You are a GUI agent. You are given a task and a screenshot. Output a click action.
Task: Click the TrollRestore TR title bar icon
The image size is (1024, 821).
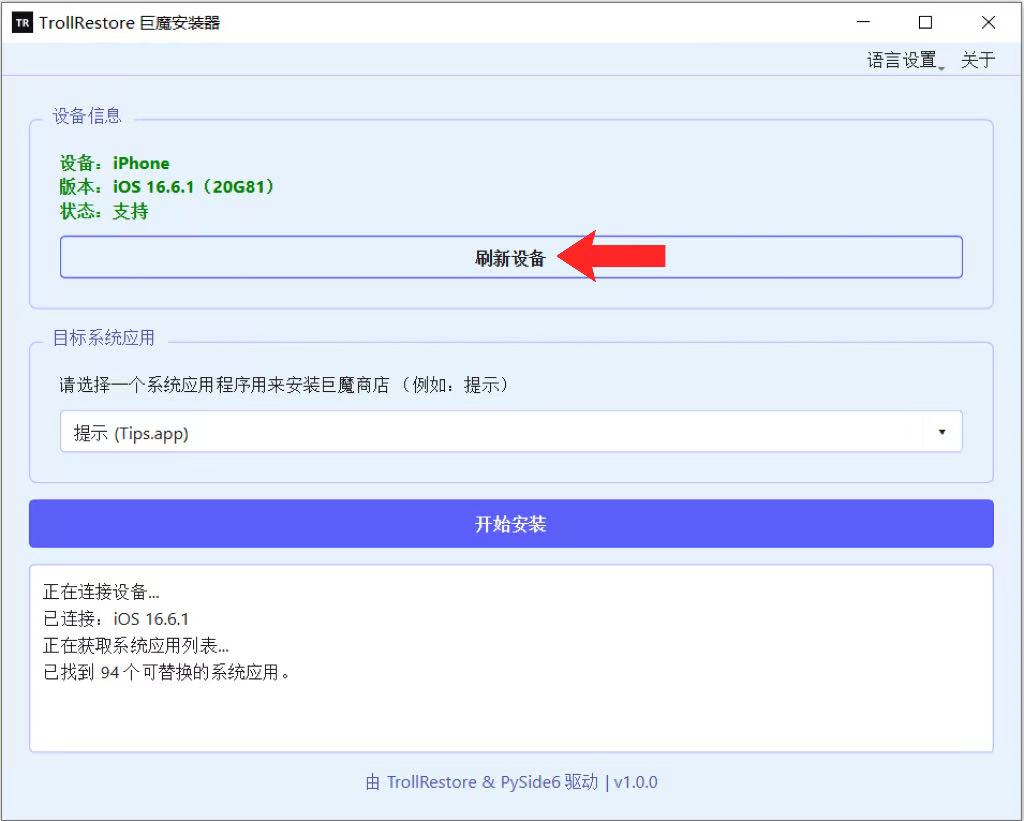(x=22, y=23)
